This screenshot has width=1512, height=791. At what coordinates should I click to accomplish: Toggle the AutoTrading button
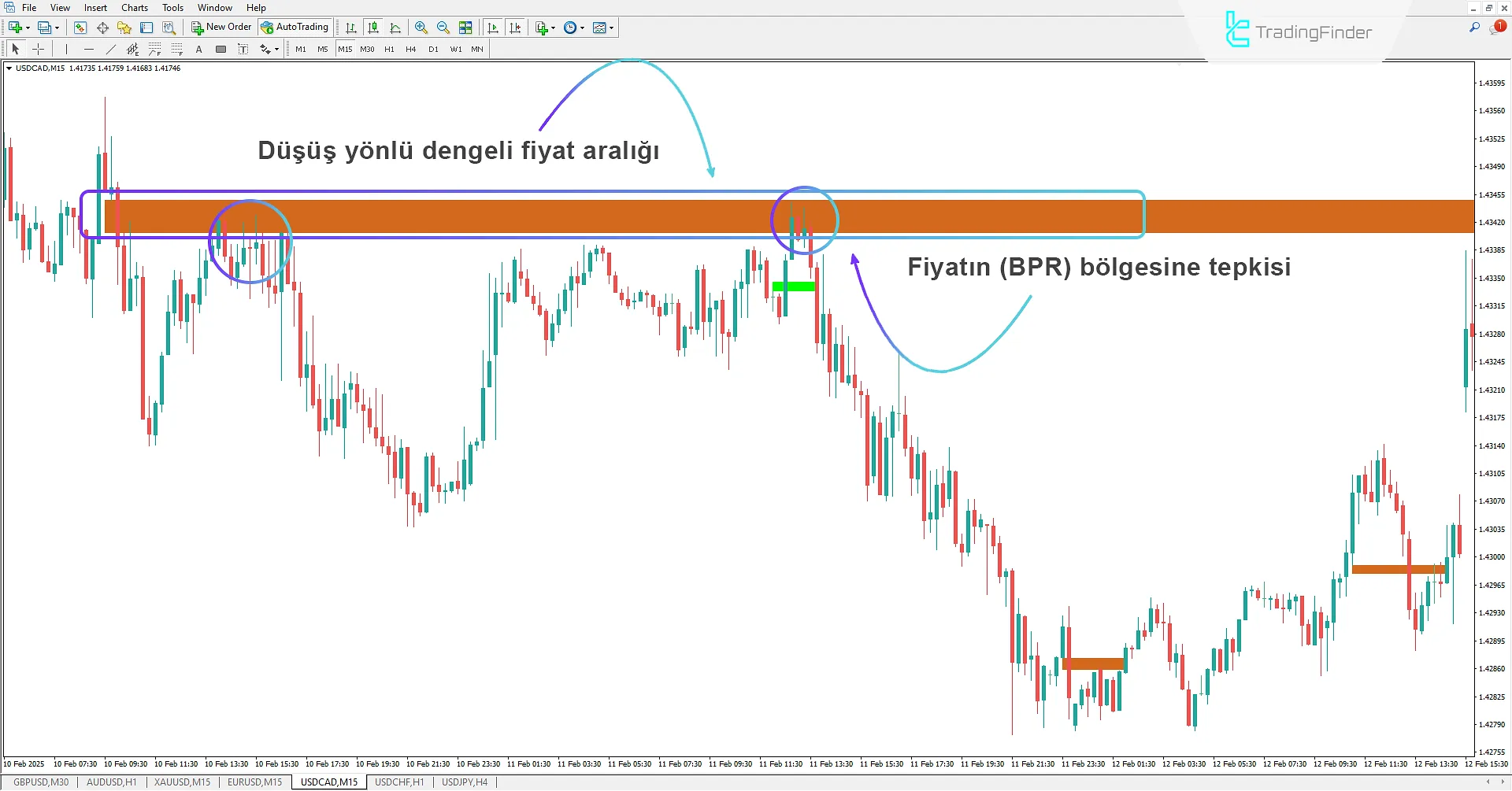tap(295, 27)
